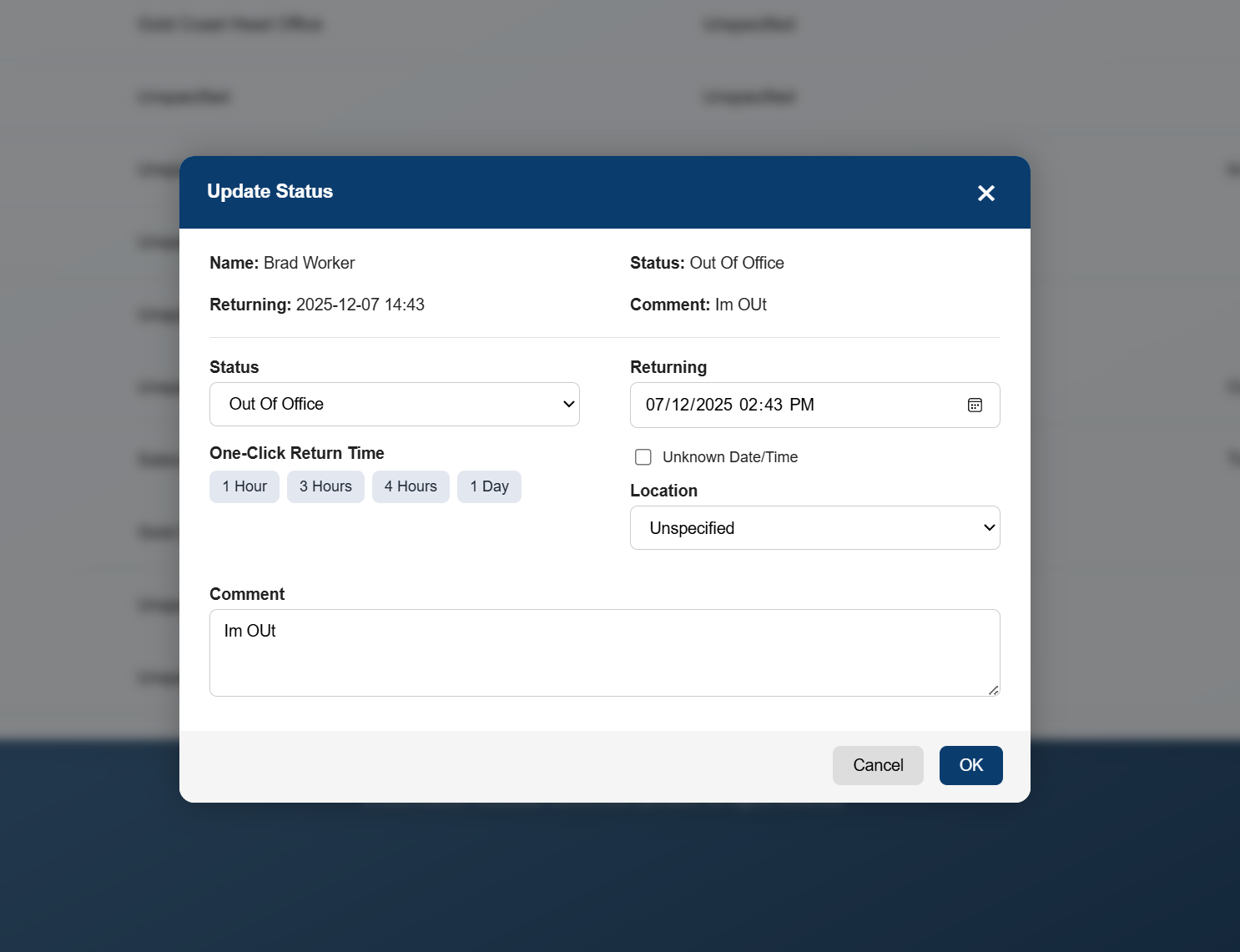
Task: Enable the Unknown Date/Time checkbox
Action: (x=643, y=456)
